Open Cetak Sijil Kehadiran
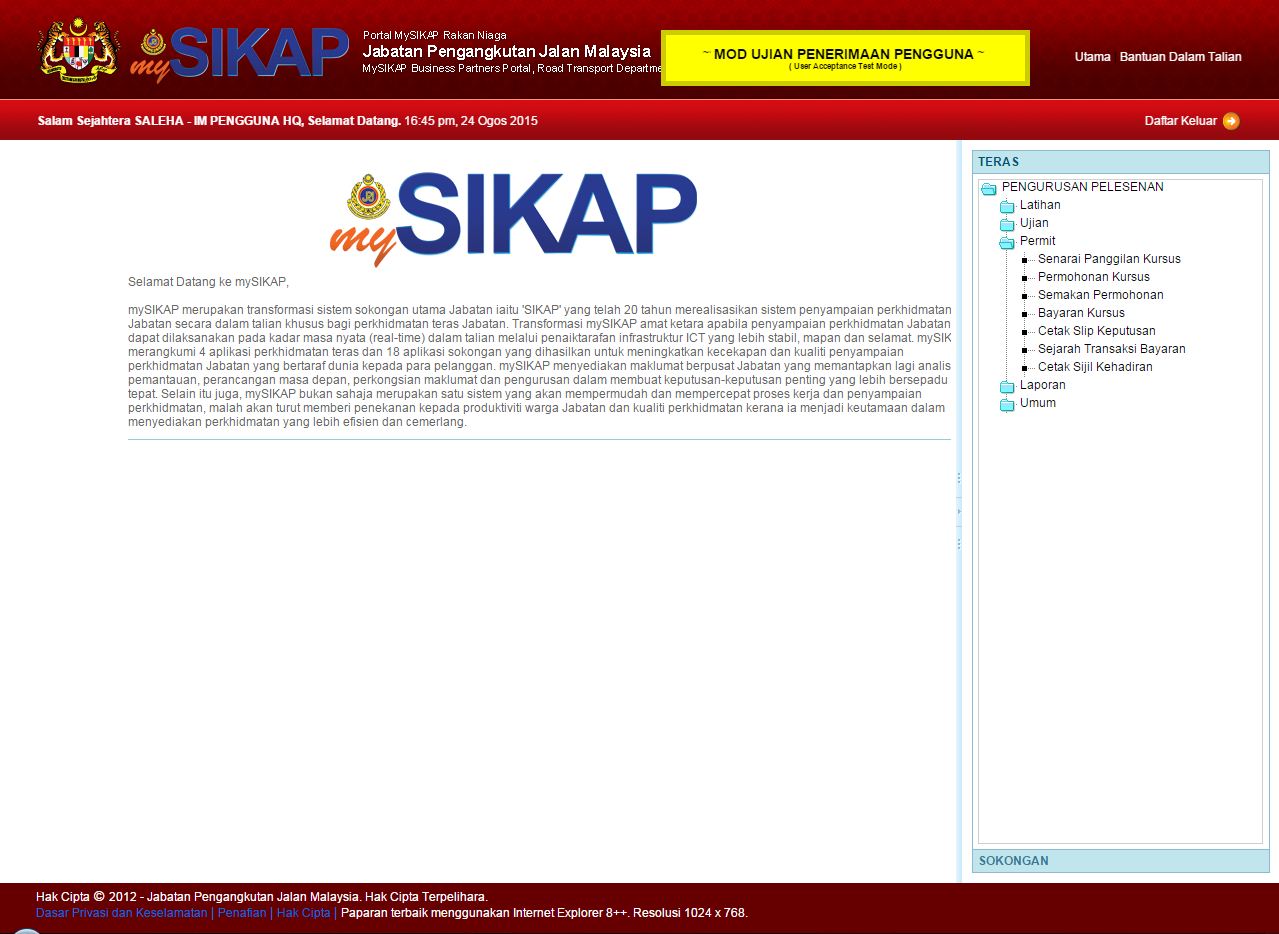The height and width of the screenshot is (934, 1279). click(x=1095, y=367)
